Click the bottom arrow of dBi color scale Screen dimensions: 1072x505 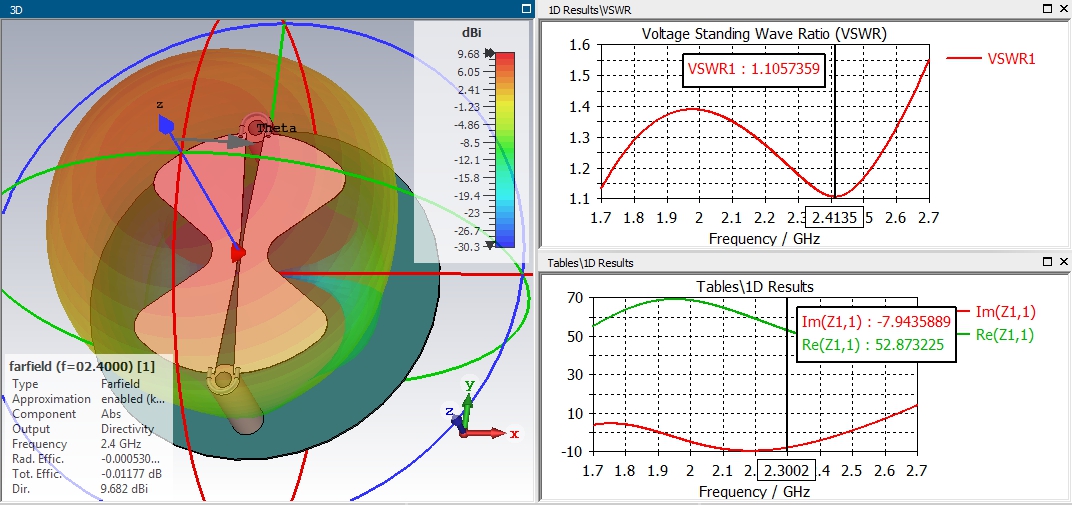point(490,246)
